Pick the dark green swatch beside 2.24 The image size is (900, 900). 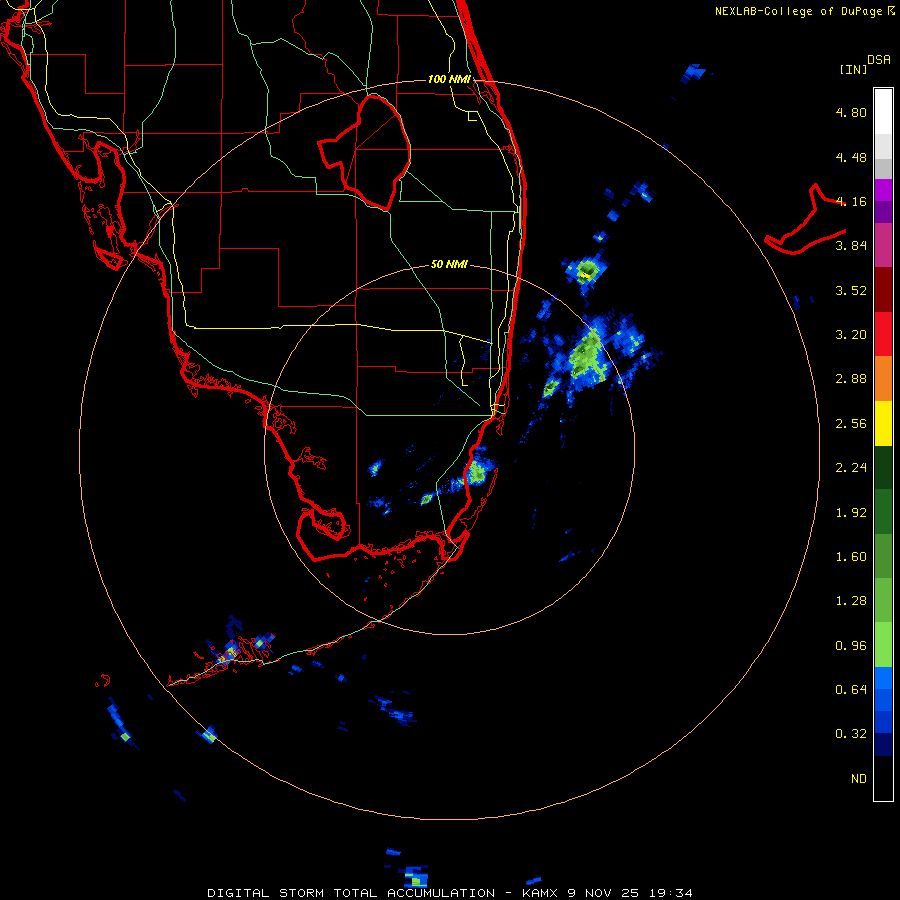(883, 468)
